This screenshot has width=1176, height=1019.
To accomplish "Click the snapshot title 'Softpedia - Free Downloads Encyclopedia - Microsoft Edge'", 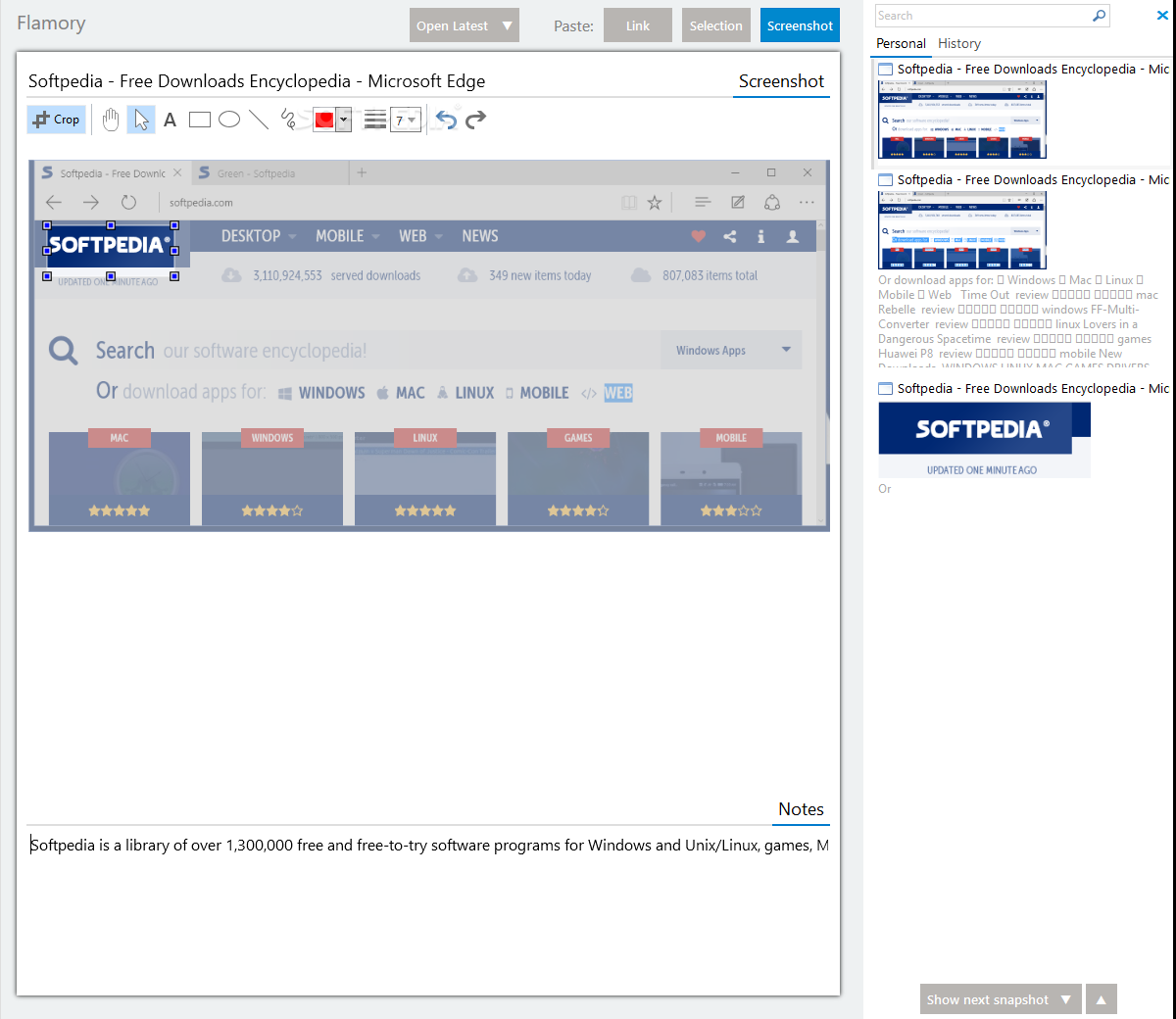I will pos(257,81).
